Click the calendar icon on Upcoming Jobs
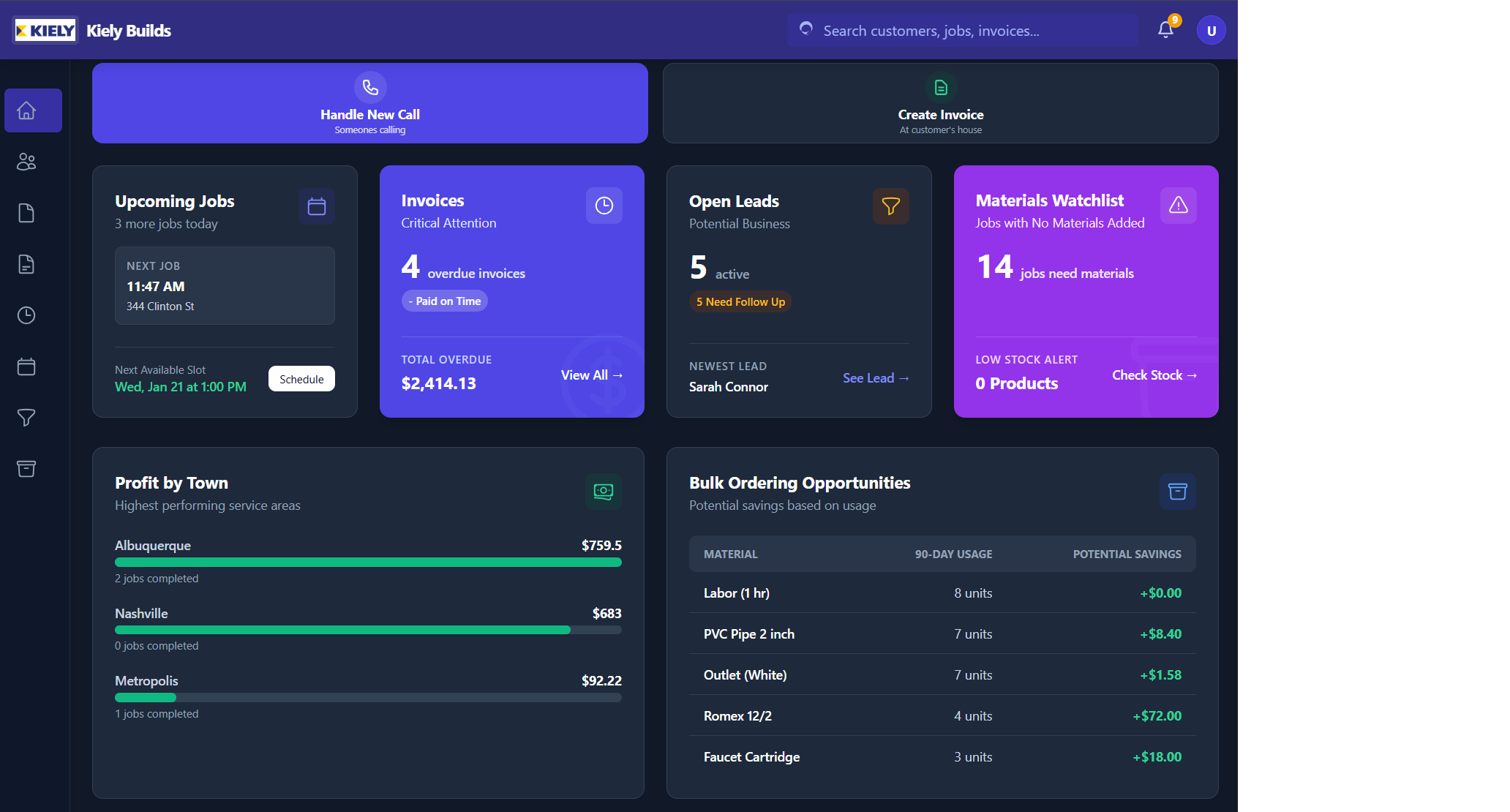The height and width of the screenshot is (812, 1510). click(317, 206)
